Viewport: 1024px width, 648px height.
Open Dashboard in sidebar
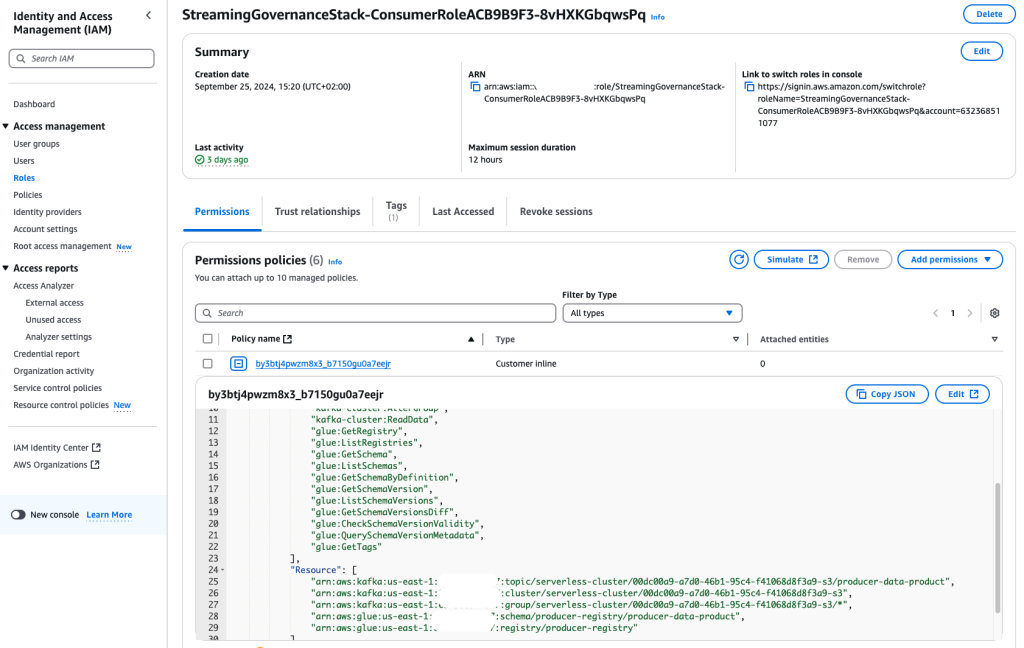[34, 104]
